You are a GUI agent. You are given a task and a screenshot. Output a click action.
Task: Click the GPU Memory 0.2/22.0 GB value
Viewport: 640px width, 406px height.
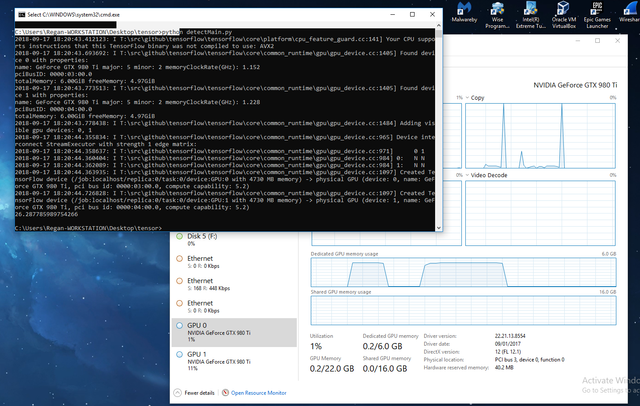332,369
